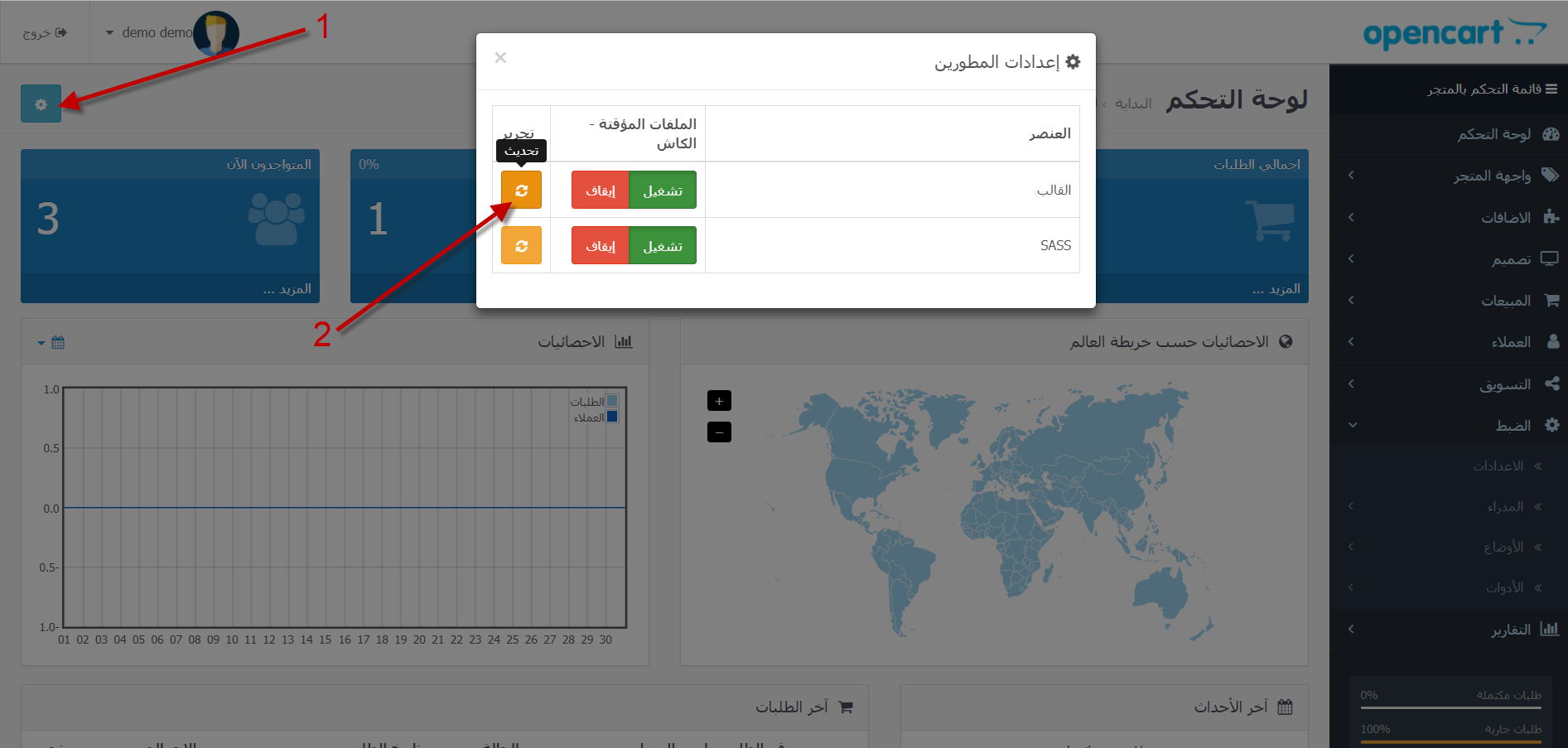Click the people icon in online tile
Screen dimensions: 1568x748
(276, 219)
